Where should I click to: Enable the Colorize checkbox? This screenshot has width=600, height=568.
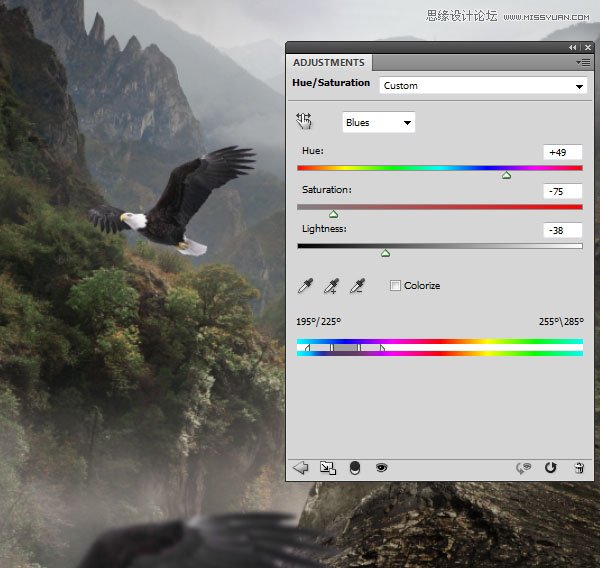(395, 286)
